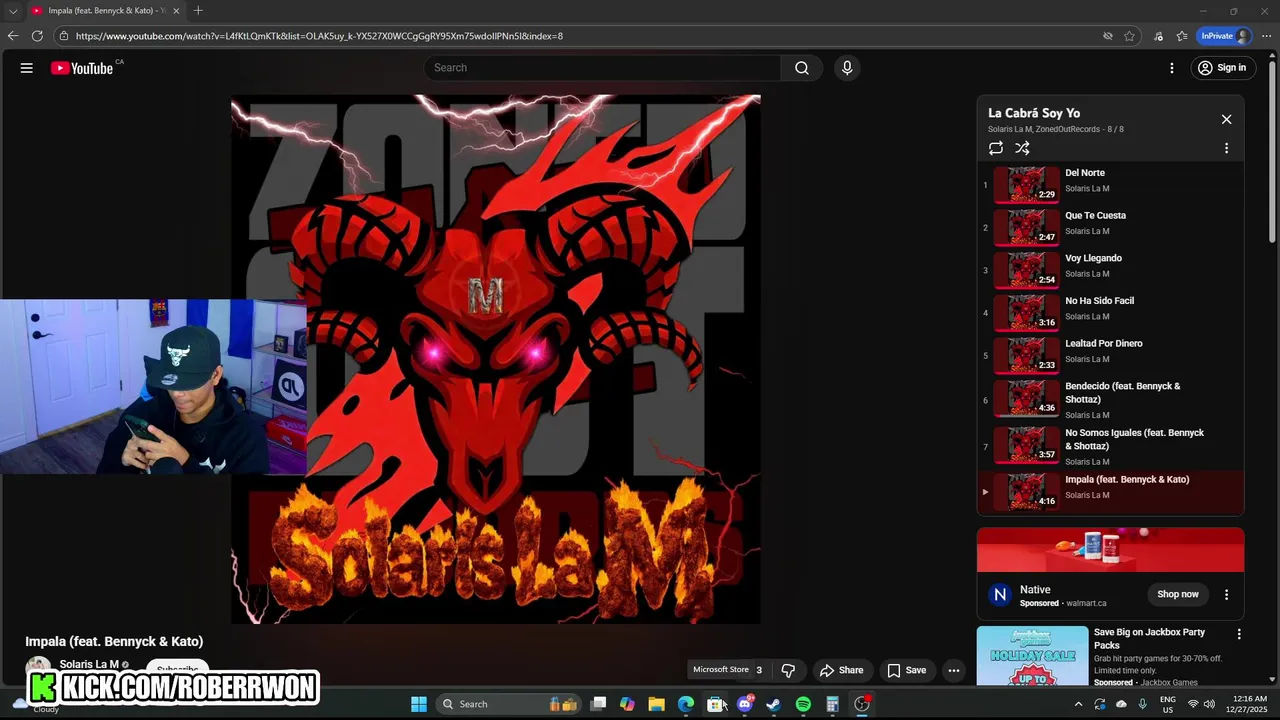
Task: Open Spotify from taskbar
Action: click(x=803, y=704)
